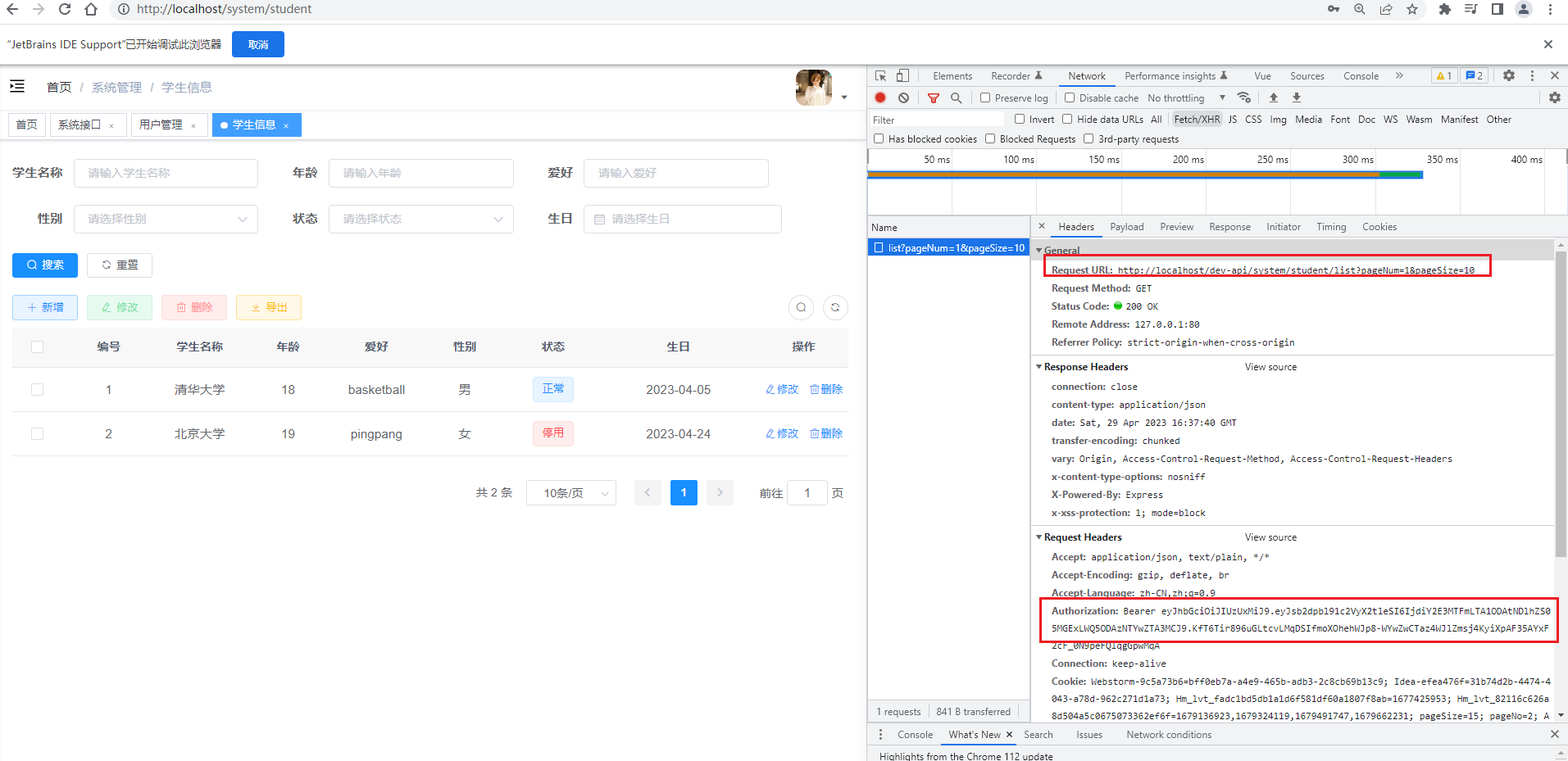The height and width of the screenshot is (761, 1568).
Task: Open 性别 select dropdown
Action: tap(166, 219)
